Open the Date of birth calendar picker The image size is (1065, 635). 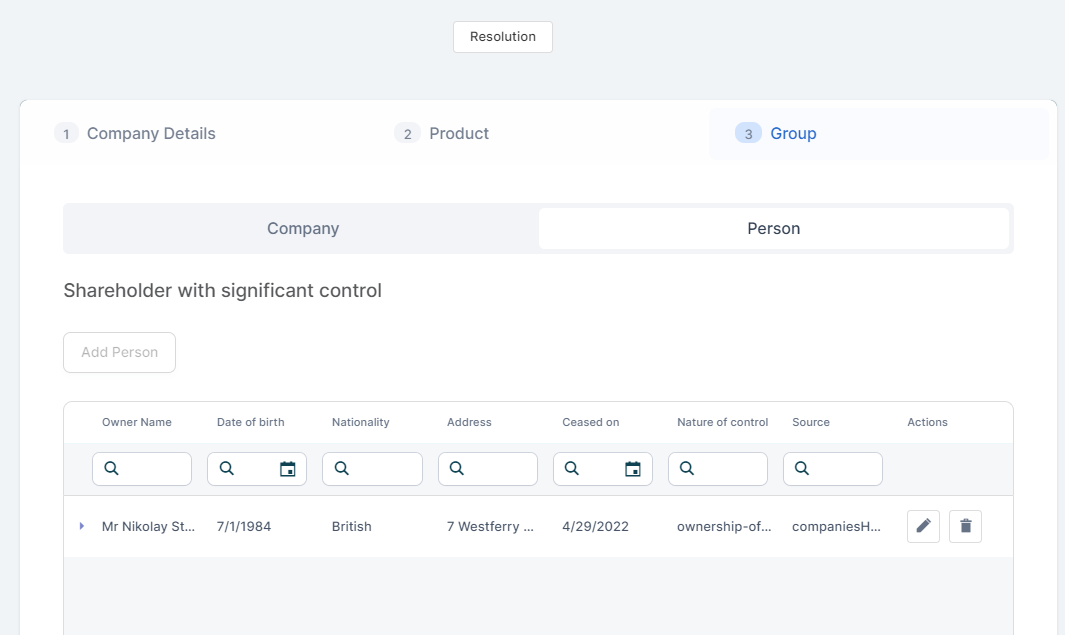point(288,469)
